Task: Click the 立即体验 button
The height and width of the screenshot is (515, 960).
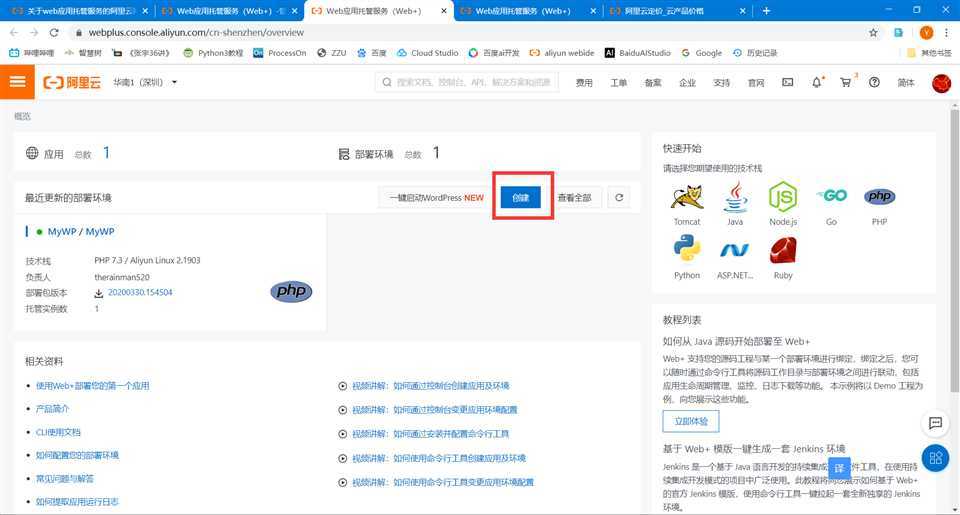Action: coord(691,421)
